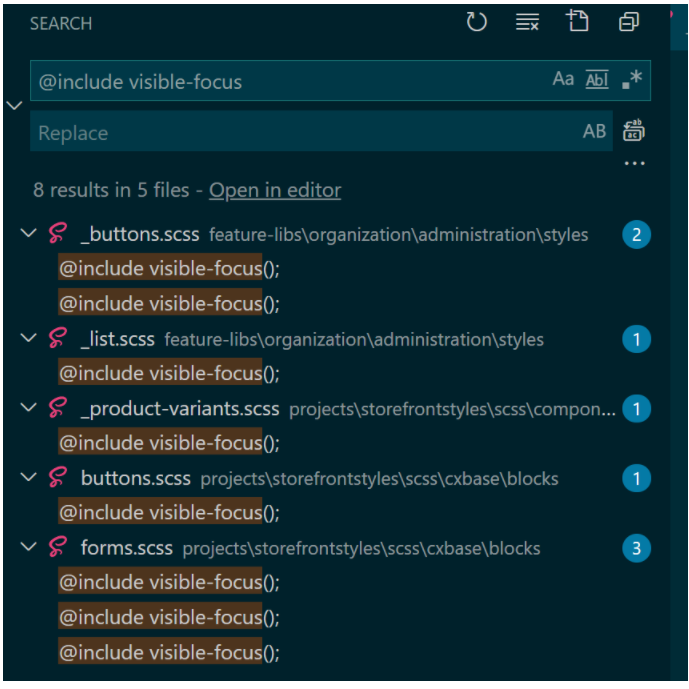Screen dimensions: 689x689
Task: Click the 8 results in 5 files text
Action: click(x=111, y=190)
